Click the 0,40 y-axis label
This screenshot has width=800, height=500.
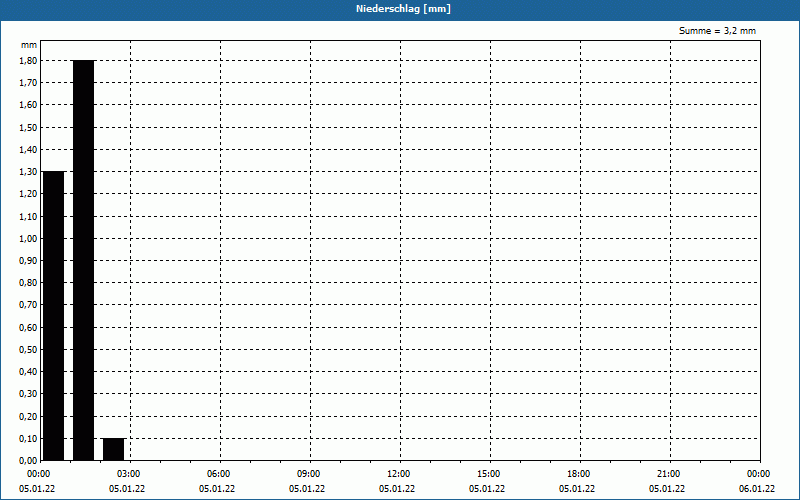[x=28, y=371]
